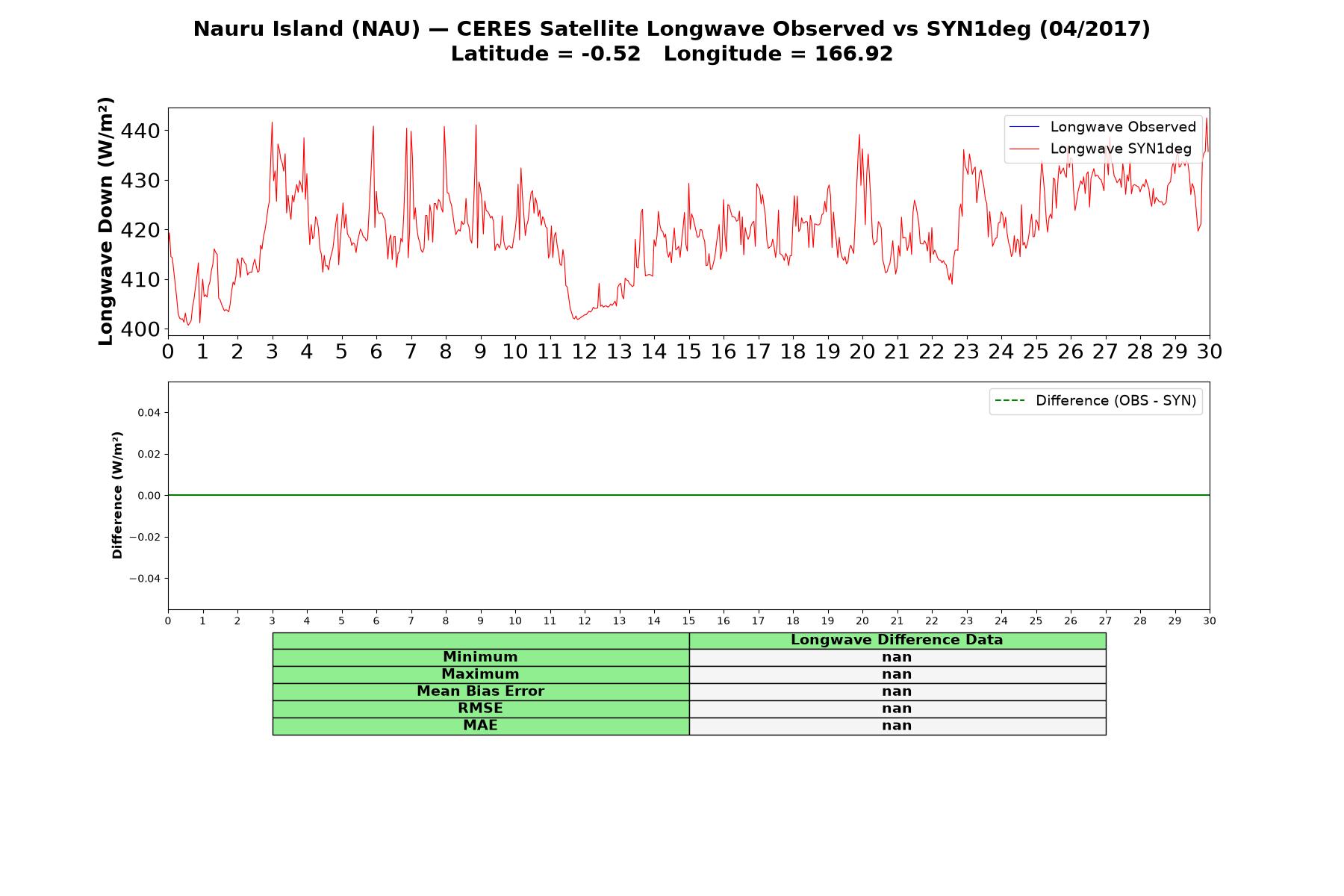Image resolution: width=1344 pixels, height=896 pixels.
Task: Click the Difference (OBS - SYN) legend label
Action: coord(1116,401)
